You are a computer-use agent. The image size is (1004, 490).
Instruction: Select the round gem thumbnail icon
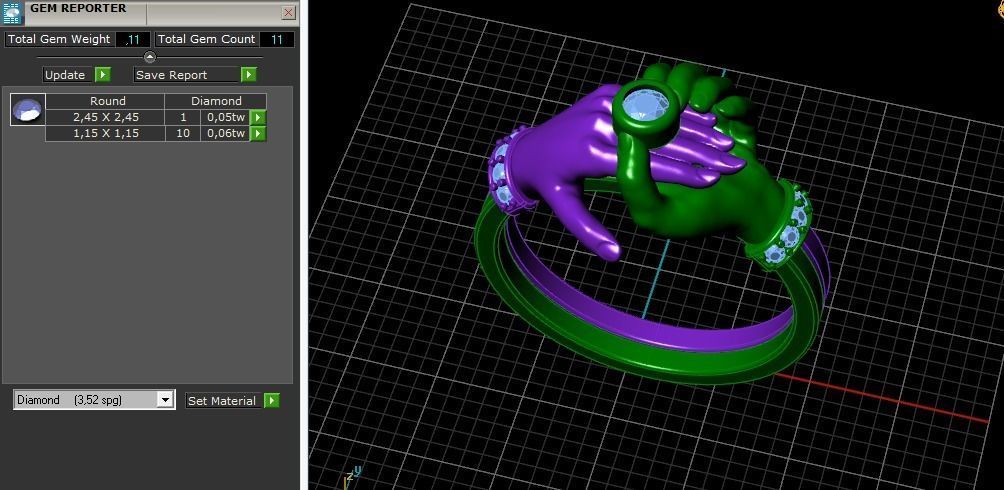point(28,110)
